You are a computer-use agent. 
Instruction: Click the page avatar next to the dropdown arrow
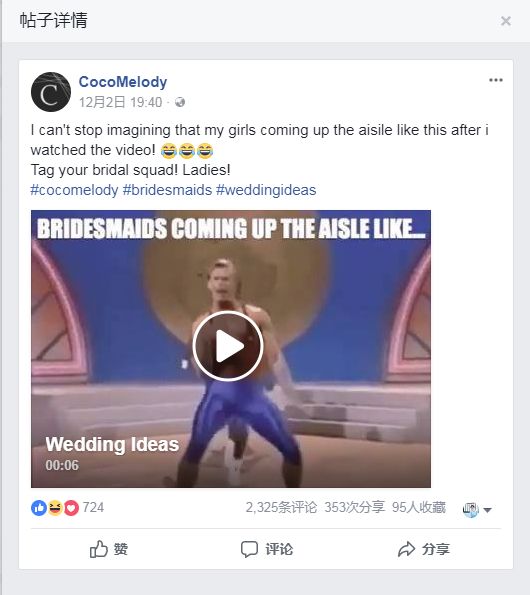pyautogui.click(x=471, y=510)
